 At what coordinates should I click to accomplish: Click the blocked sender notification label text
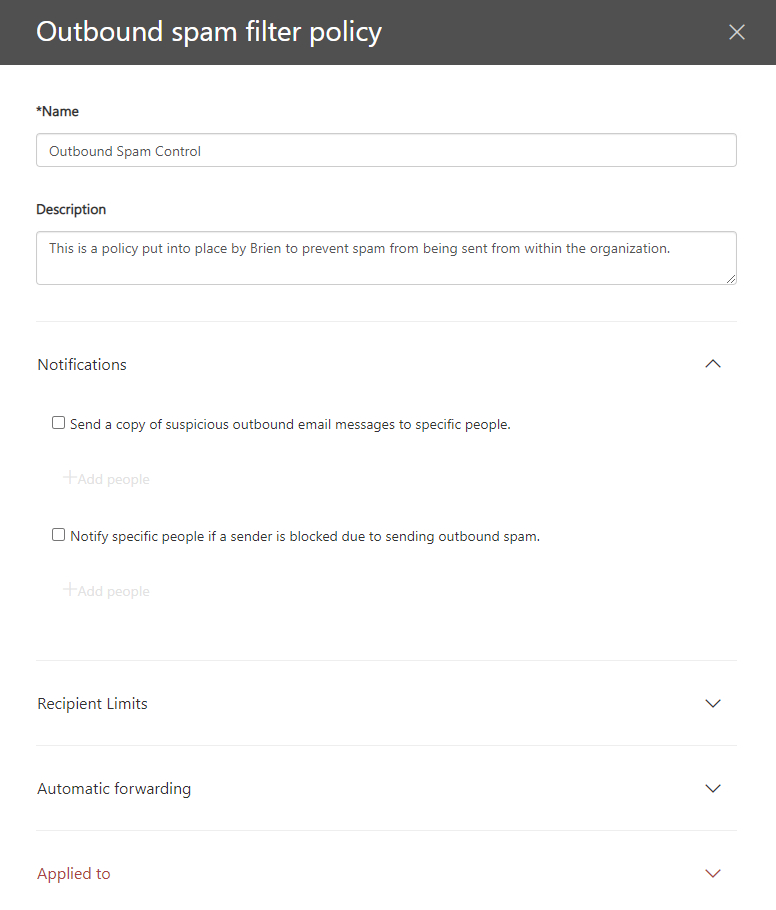click(x=305, y=536)
